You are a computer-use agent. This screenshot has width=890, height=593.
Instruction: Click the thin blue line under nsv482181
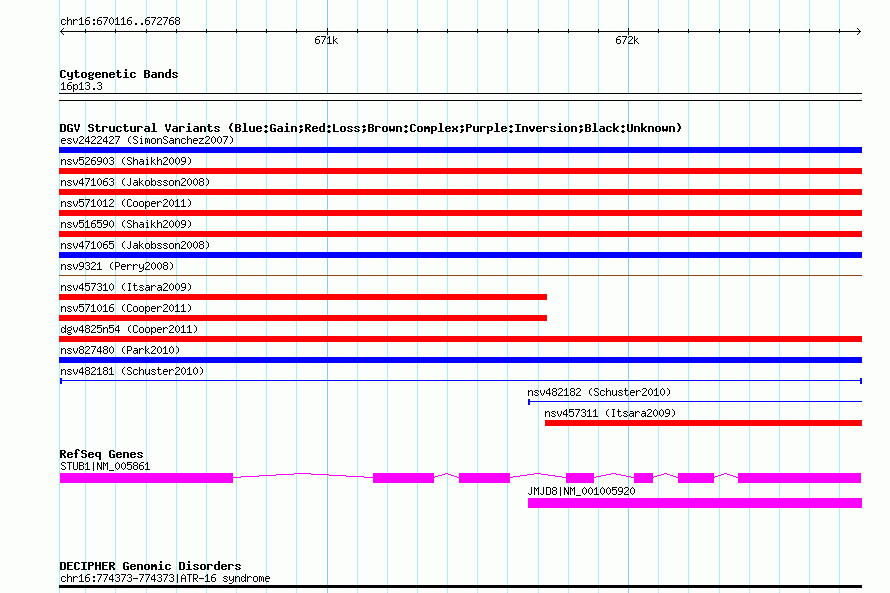tap(460, 381)
